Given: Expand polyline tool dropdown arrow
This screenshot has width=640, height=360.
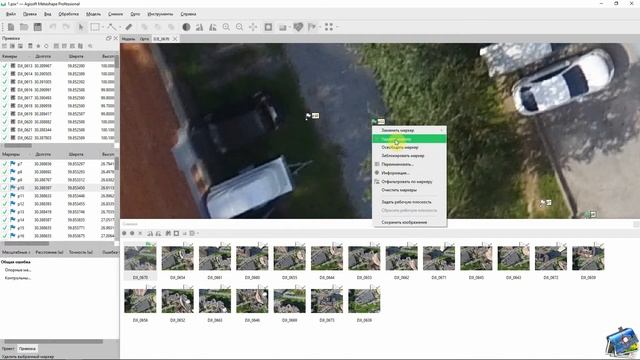Looking at the screenshot, I should coord(120,27).
